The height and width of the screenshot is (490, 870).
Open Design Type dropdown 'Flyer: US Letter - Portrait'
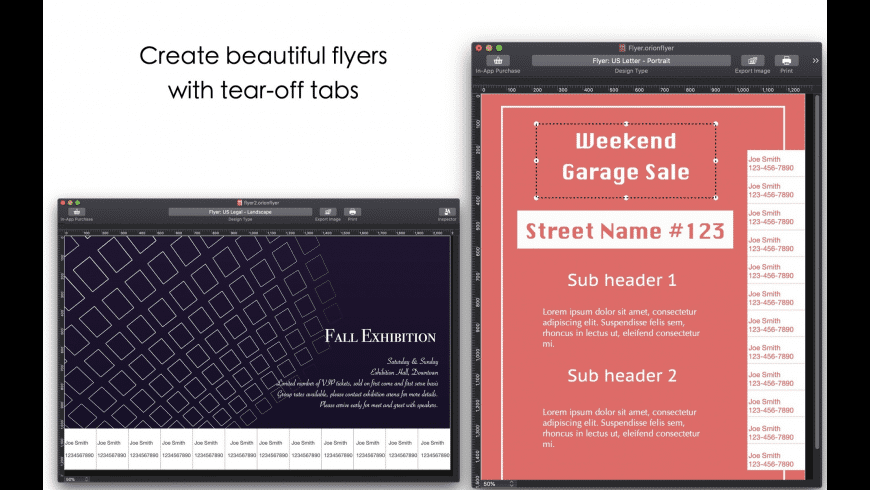pos(631,60)
